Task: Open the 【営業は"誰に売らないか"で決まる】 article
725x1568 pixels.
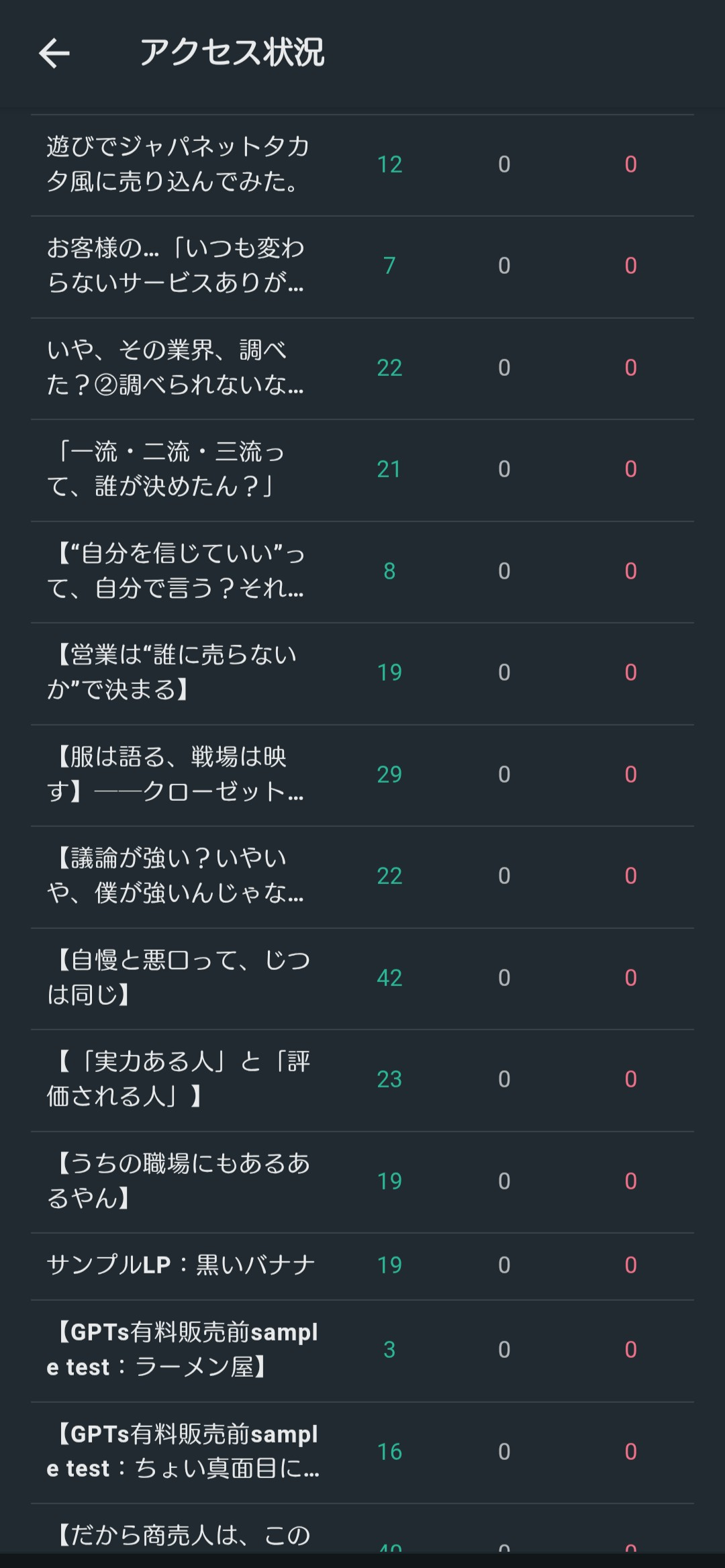Action: (x=172, y=673)
